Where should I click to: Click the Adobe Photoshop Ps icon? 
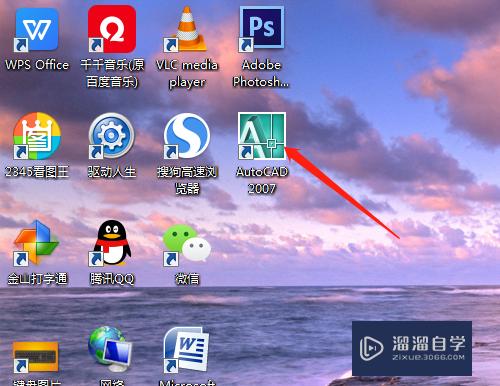pos(262,29)
